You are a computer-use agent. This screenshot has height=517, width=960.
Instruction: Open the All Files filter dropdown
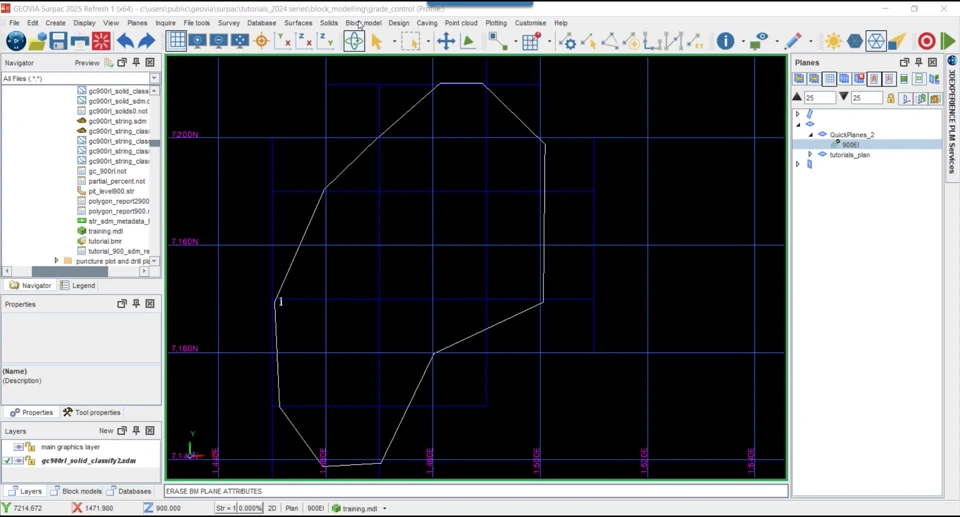point(154,78)
